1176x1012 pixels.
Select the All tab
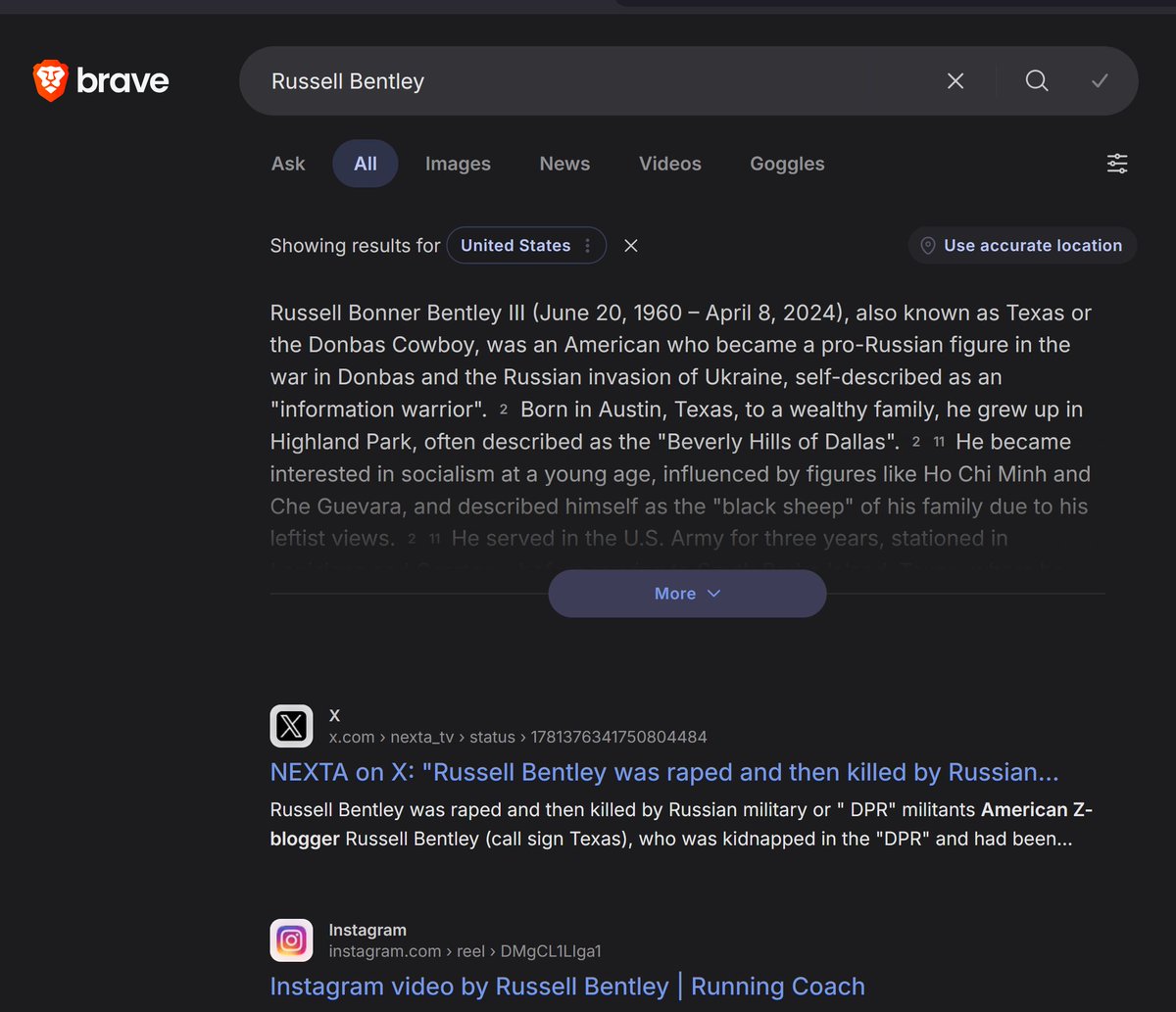click(366, 164)
